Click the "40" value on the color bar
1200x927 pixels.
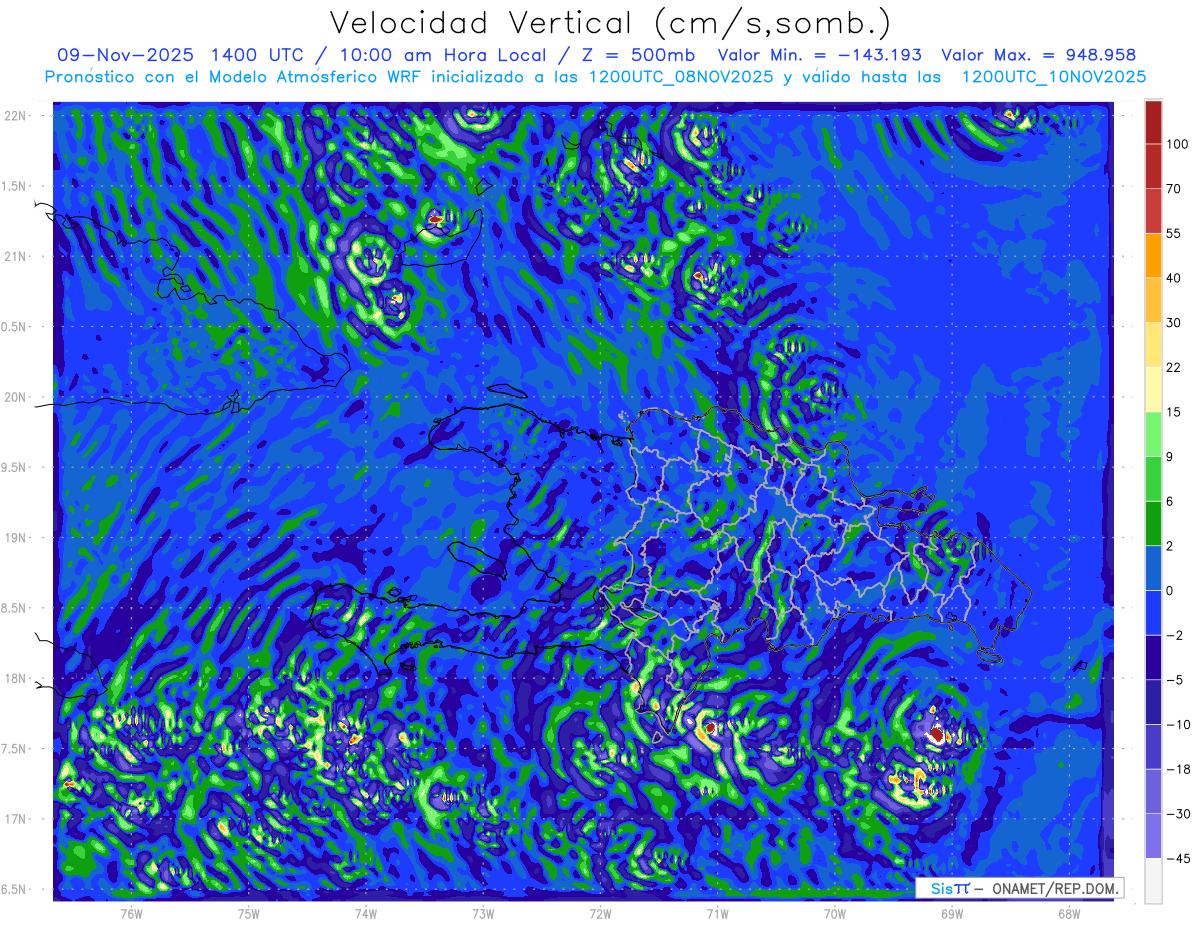click(x=1174, y=278)
